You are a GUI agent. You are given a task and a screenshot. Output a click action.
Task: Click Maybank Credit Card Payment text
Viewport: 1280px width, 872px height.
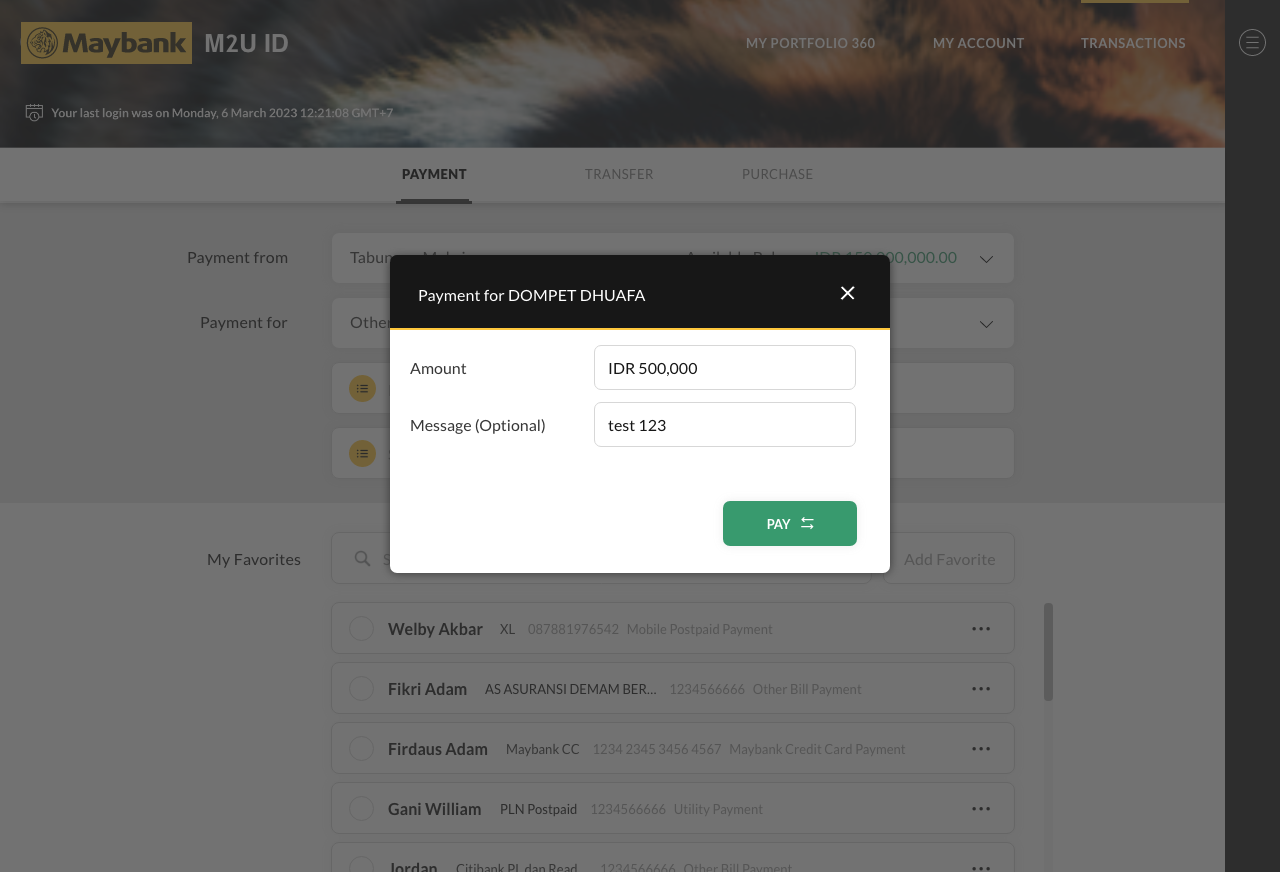tap(817, 749)
